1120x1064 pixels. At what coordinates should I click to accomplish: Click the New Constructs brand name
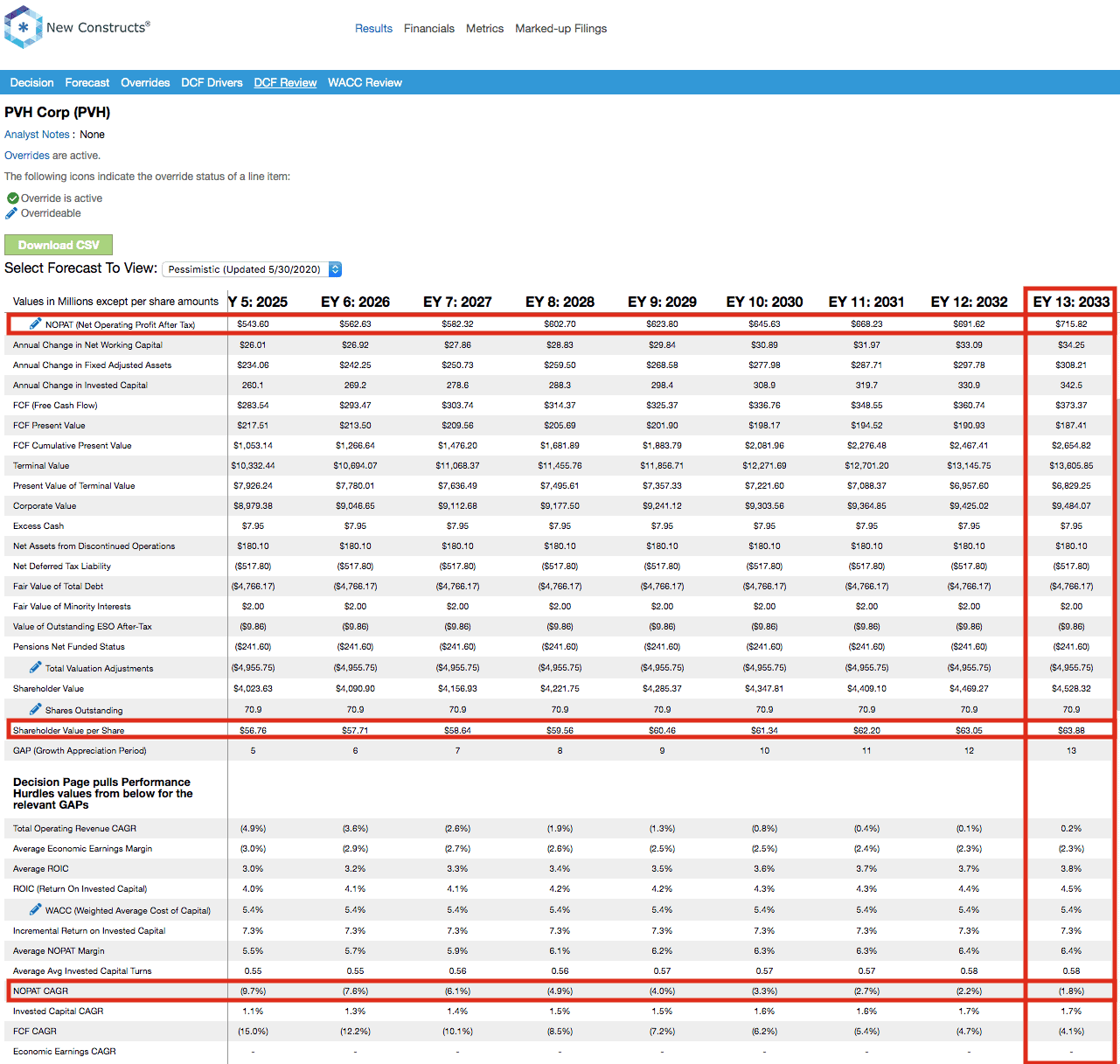point(98,27)
